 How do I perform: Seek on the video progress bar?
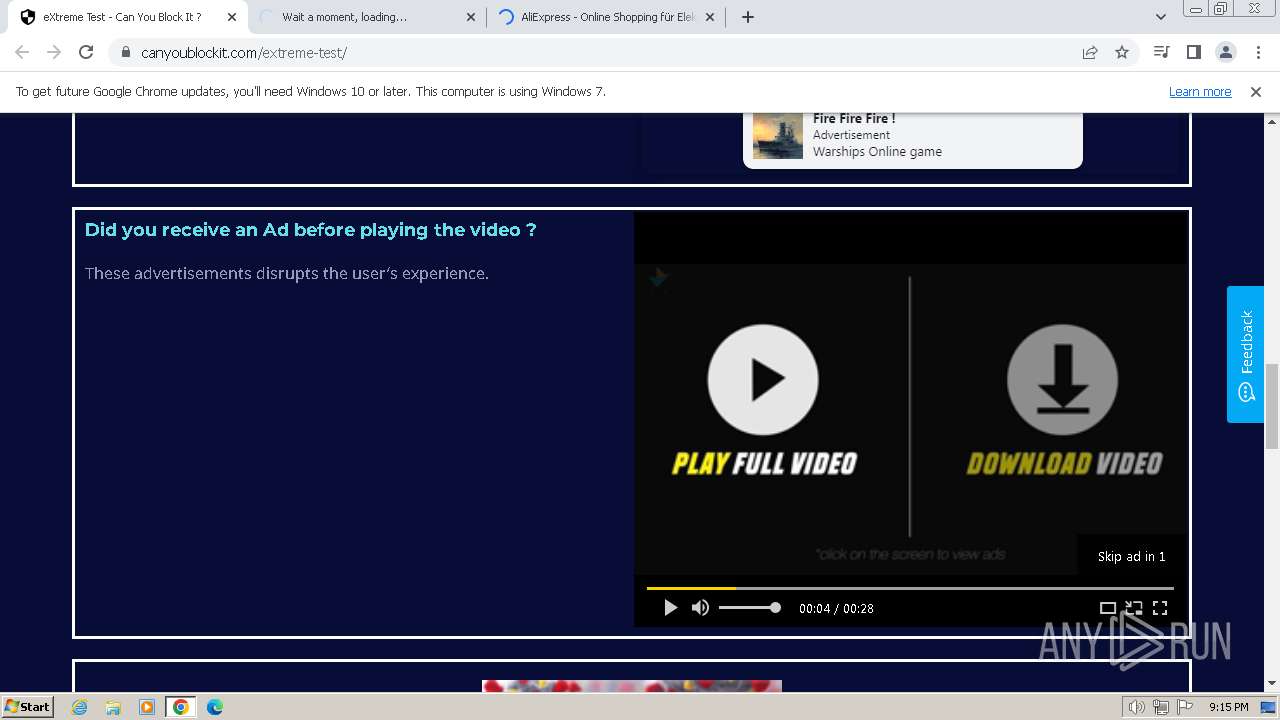click(x=910, y=588)
